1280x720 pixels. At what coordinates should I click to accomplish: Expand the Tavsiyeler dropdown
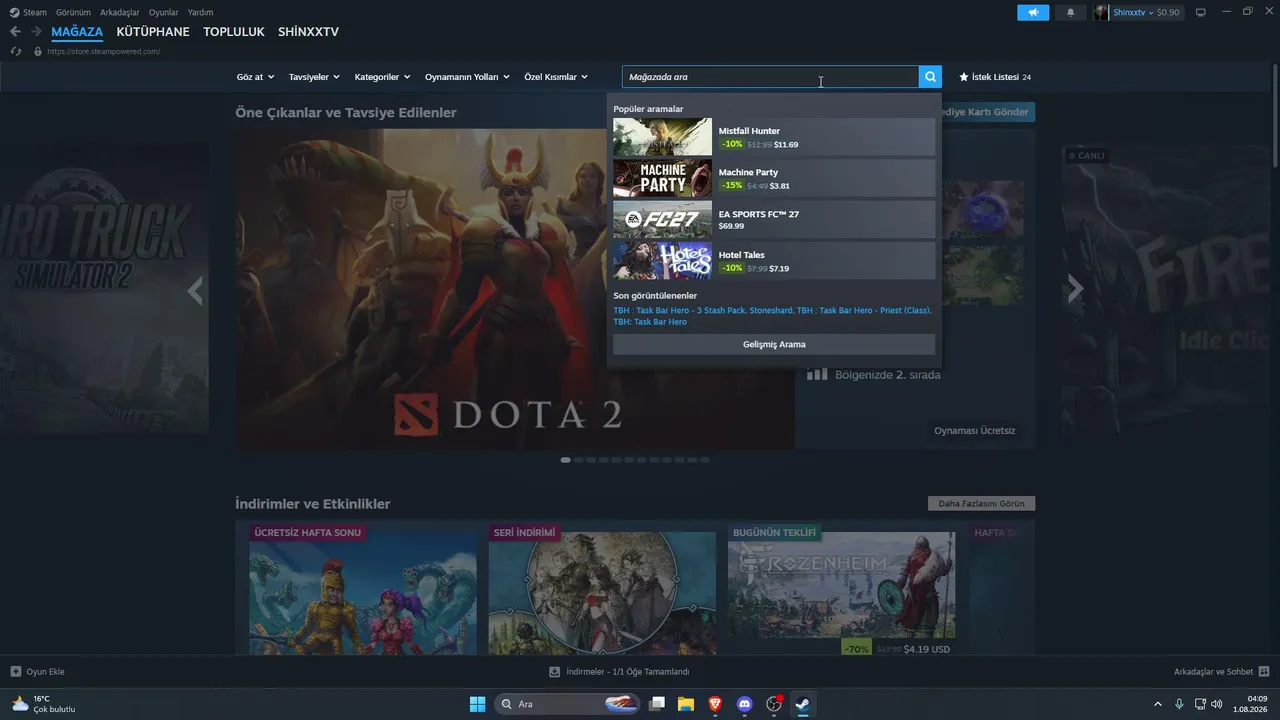coord(314,77)
